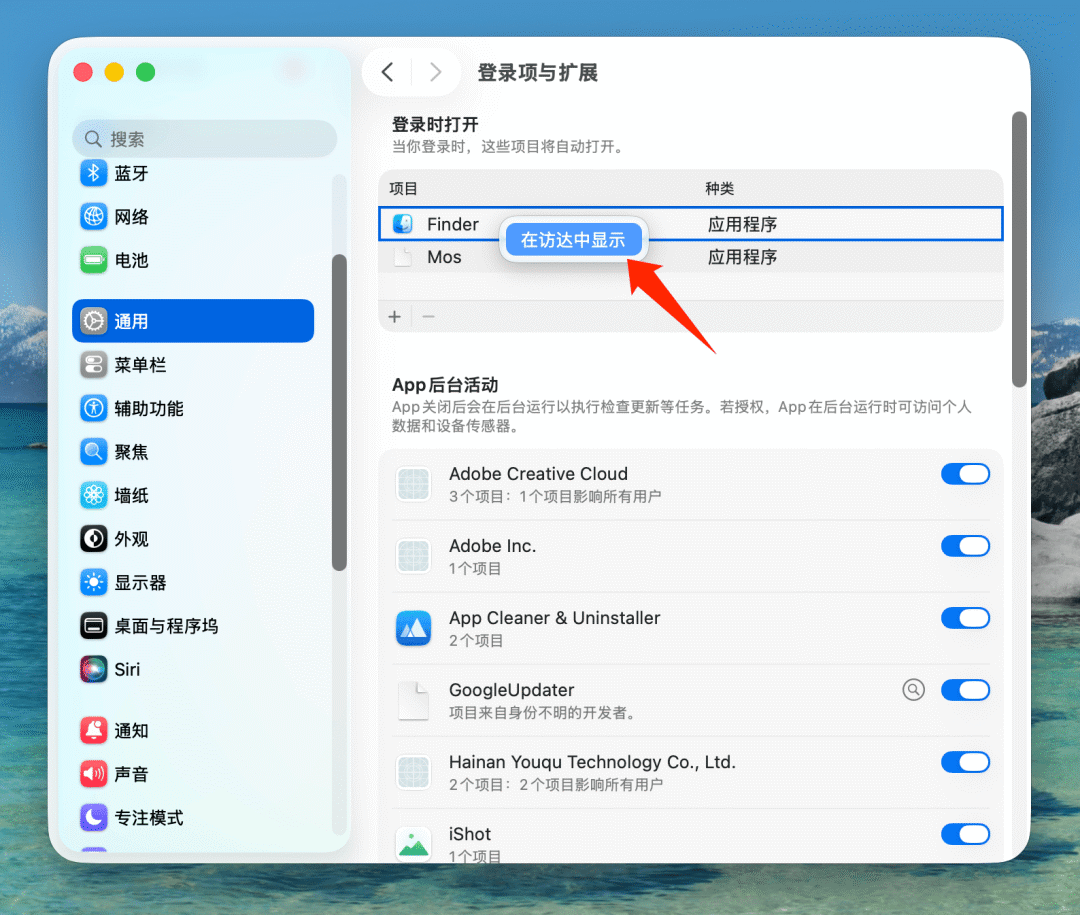The width and height of the screenshot is (1080, 915).
Task: Click the main pane vertical scrollbar
Action: pyautogui.click(x=1019, y=249)
